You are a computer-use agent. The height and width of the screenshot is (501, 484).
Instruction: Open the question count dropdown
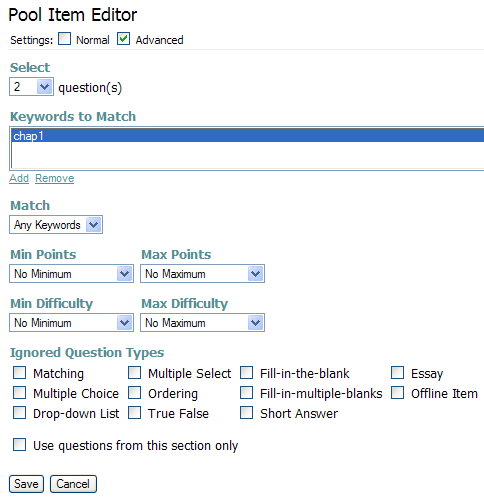tap(31, 87)
